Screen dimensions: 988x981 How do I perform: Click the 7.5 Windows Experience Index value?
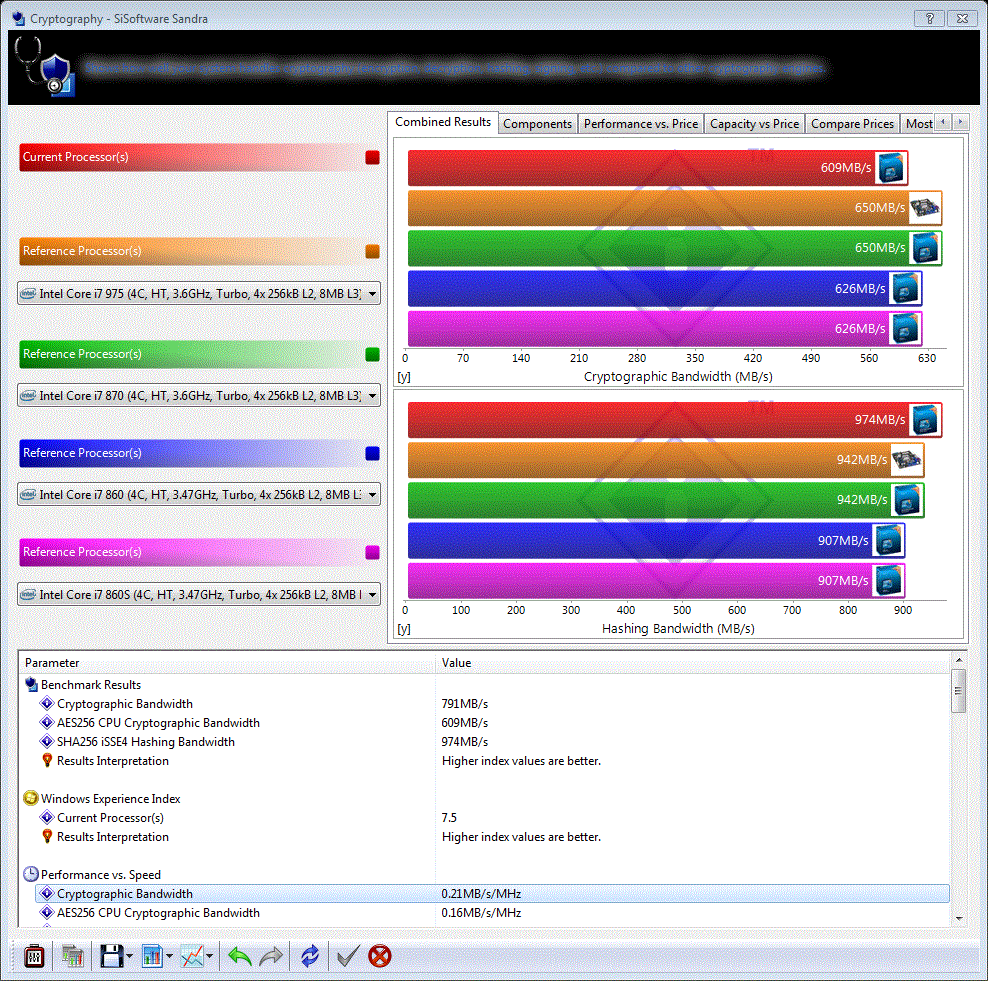click(x=449, y=817)
